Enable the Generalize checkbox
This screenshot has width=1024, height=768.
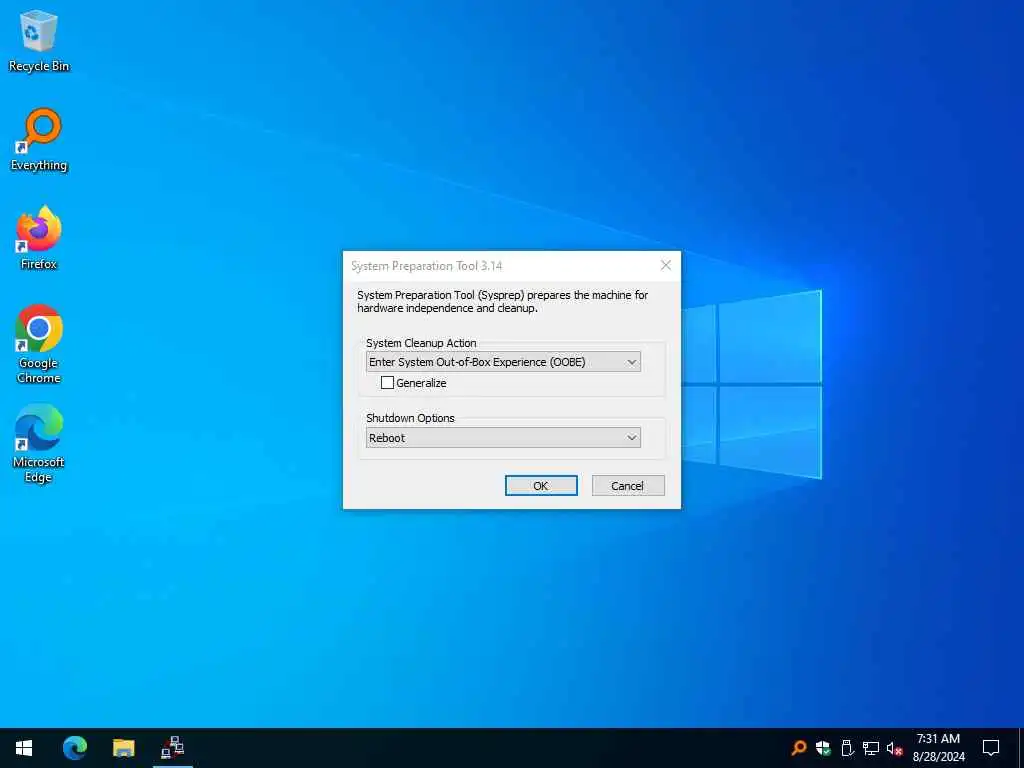click(387, 383)
